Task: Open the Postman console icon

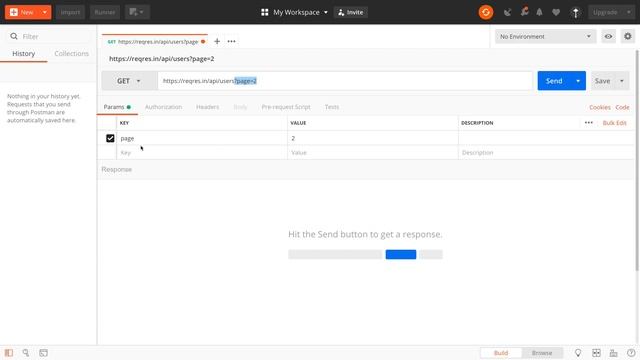Action: 43,353
